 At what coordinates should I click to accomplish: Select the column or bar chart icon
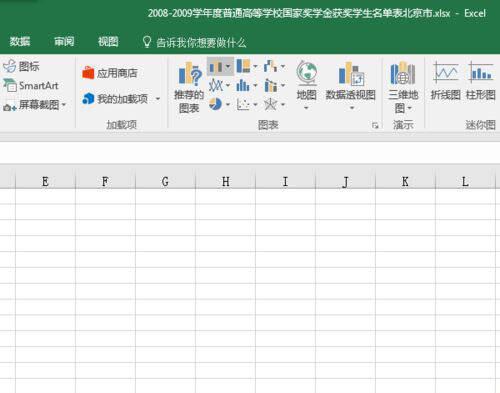pyautogui.click(x=216, y=67)
